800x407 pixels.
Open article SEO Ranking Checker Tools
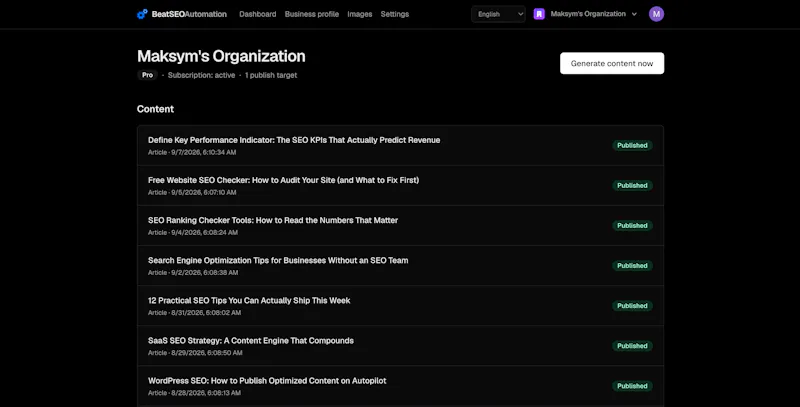[273, 220]
